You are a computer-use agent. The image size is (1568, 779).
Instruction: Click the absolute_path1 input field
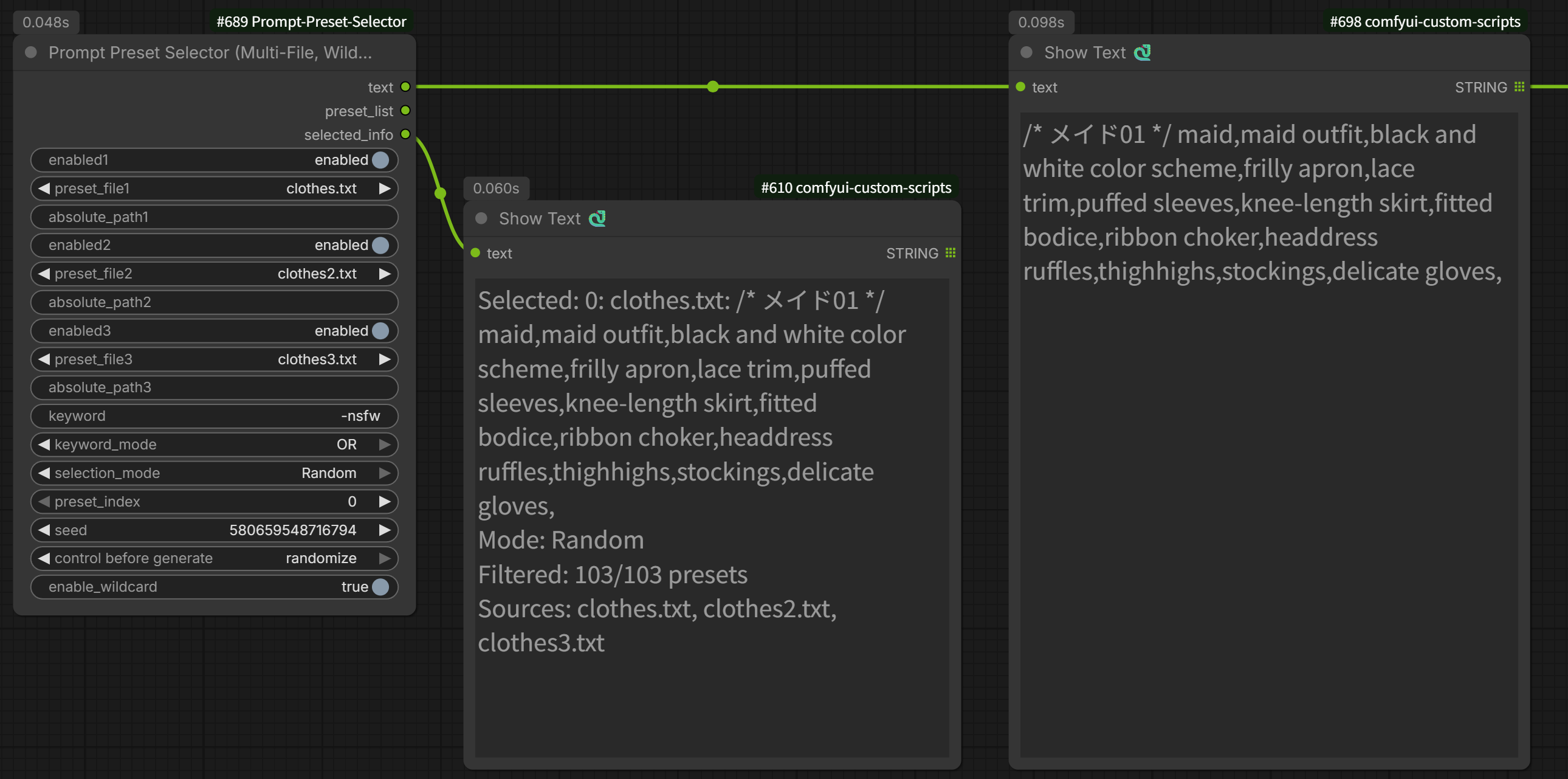click(x=215, y=217)
